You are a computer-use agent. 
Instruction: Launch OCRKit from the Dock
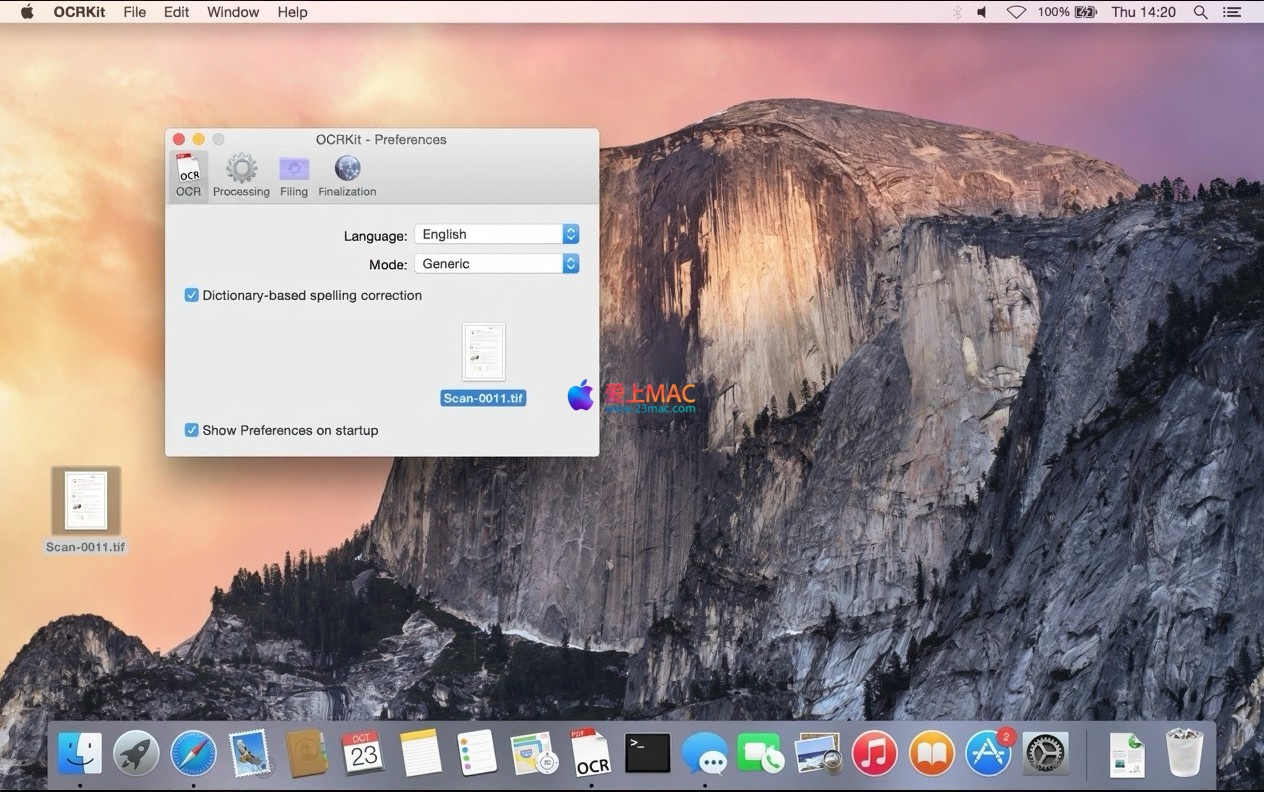(x=590, y=753)
